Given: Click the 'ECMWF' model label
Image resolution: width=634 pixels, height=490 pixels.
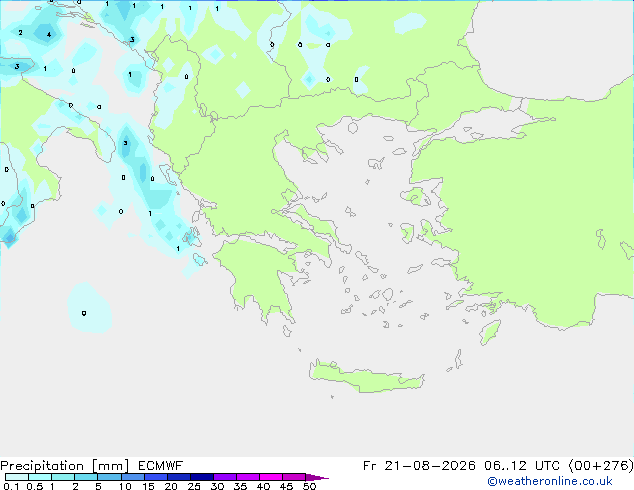Looking at the screenshot, I should click(x=161, y=466).
